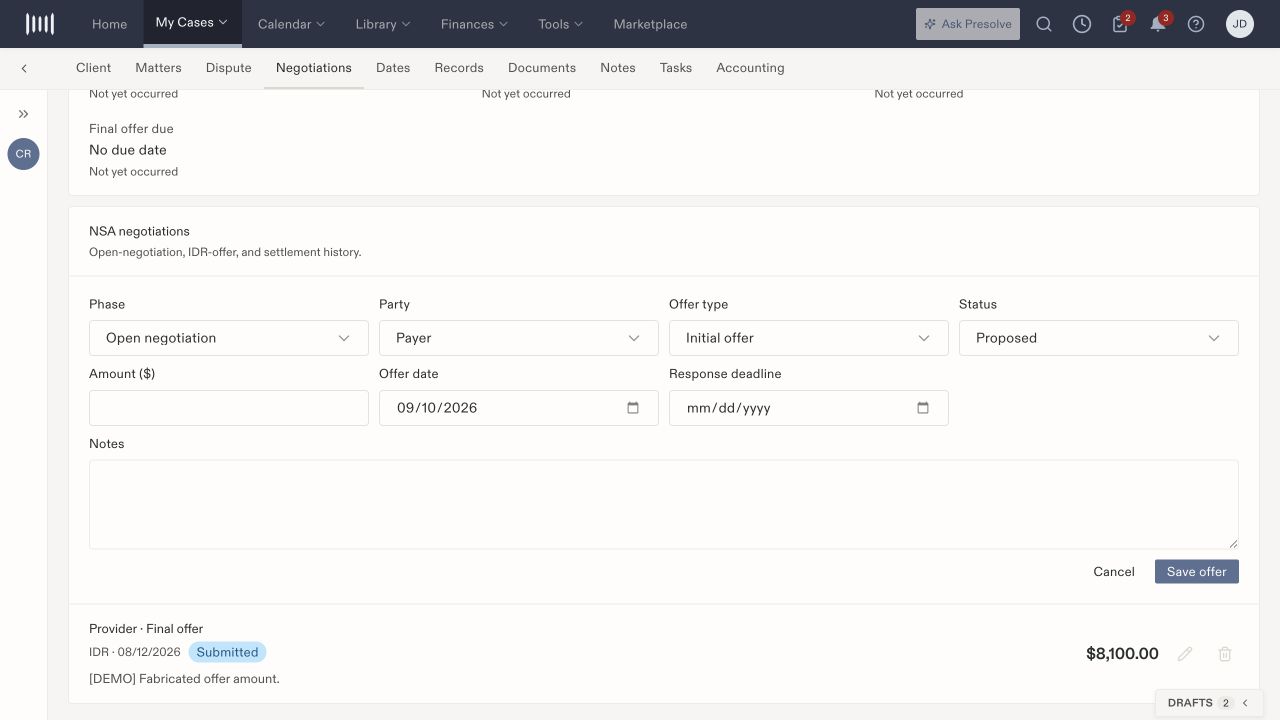Click the Save offer button

coord(1197,571)
